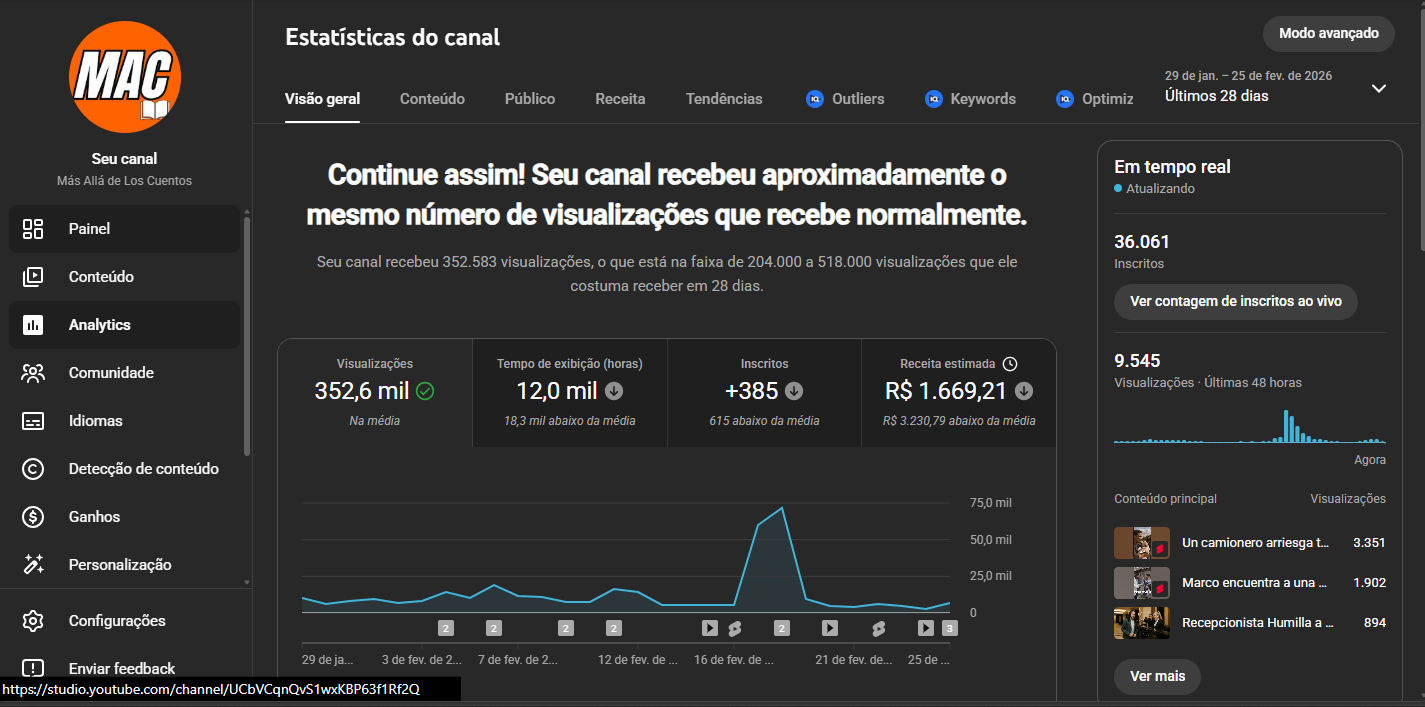Open the Configurações gear icon
1425x707 pixels.
click(33, 621)
